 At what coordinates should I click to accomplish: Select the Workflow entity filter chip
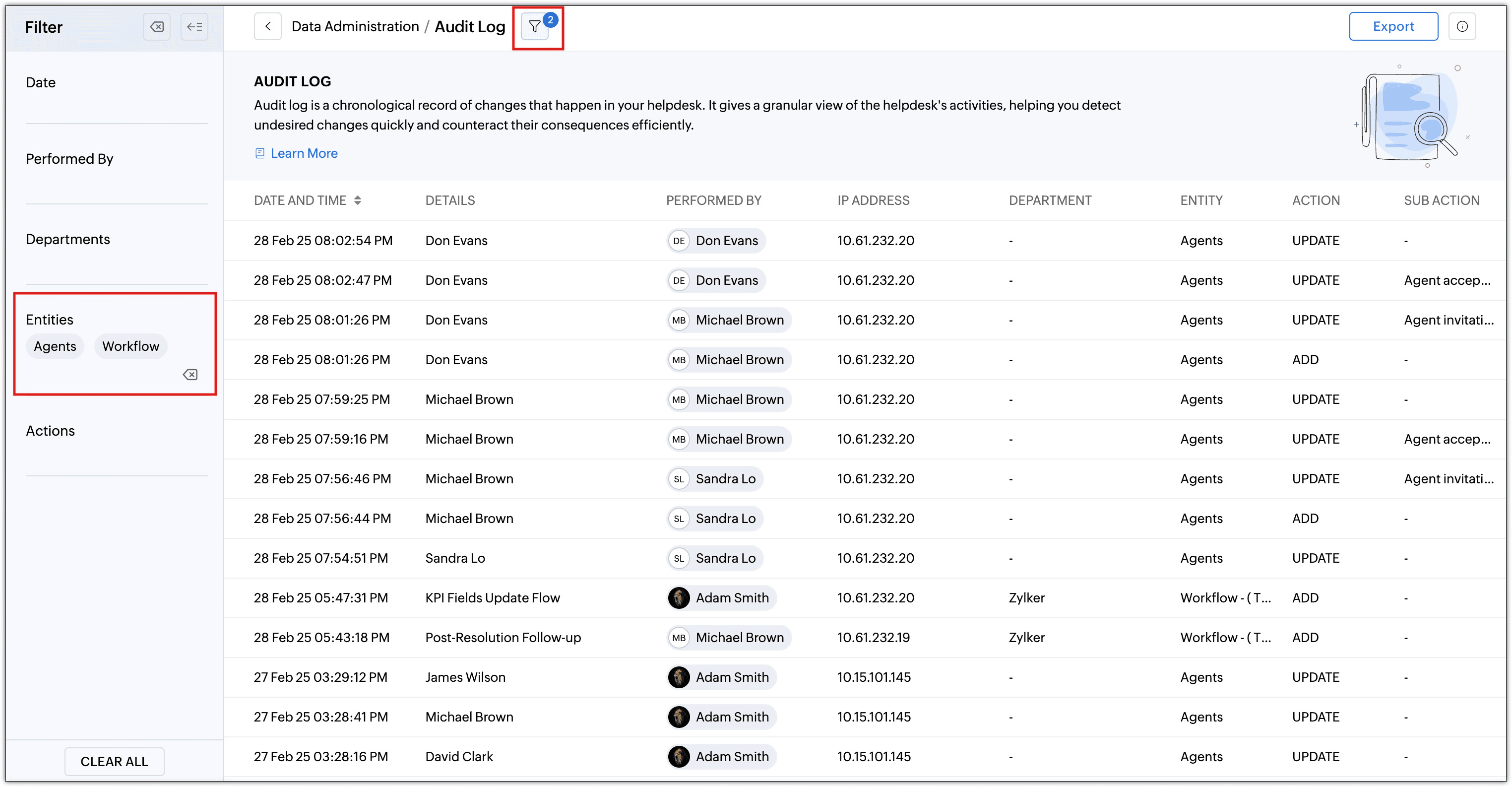pos(130,346)
